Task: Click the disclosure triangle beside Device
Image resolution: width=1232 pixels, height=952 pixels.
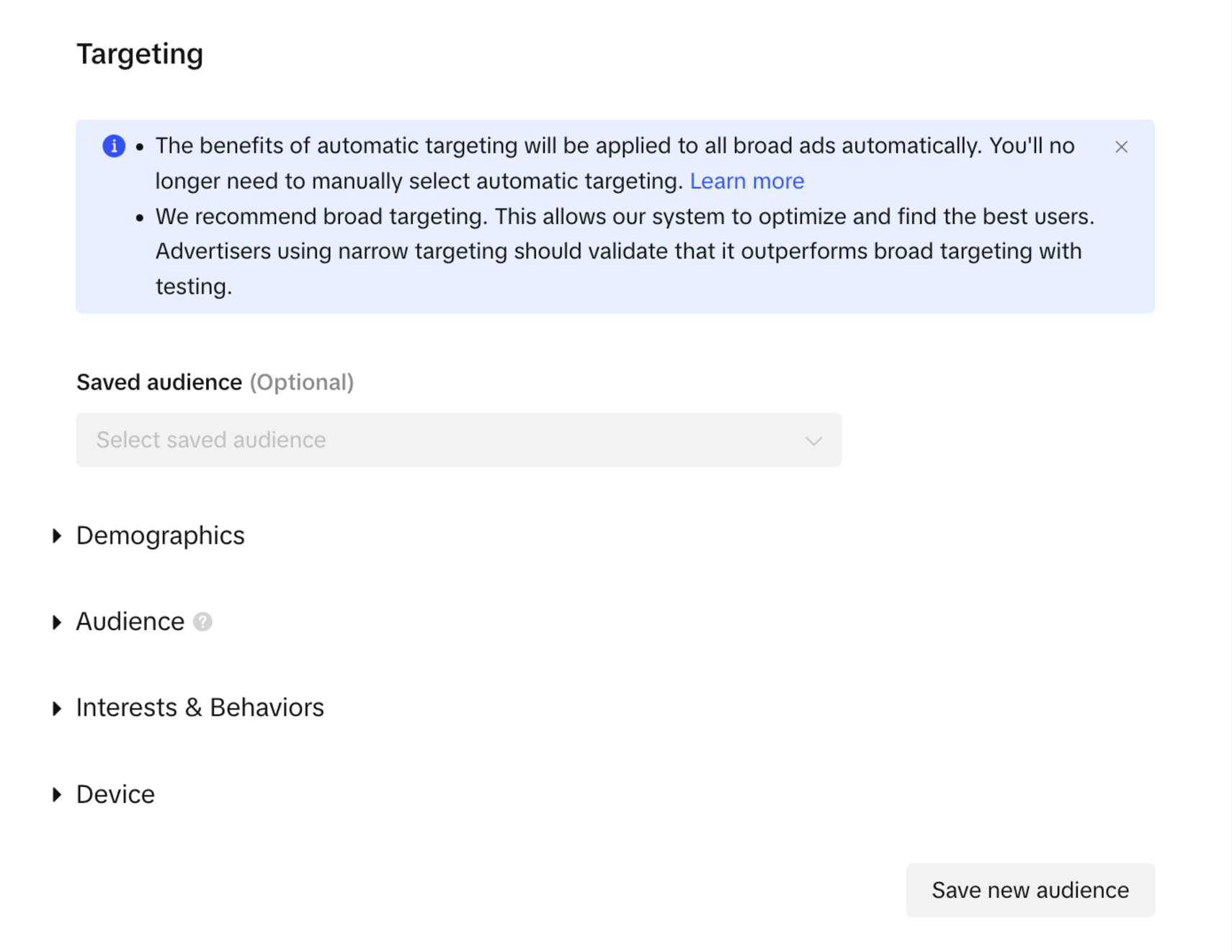Action: click(57, 794)
